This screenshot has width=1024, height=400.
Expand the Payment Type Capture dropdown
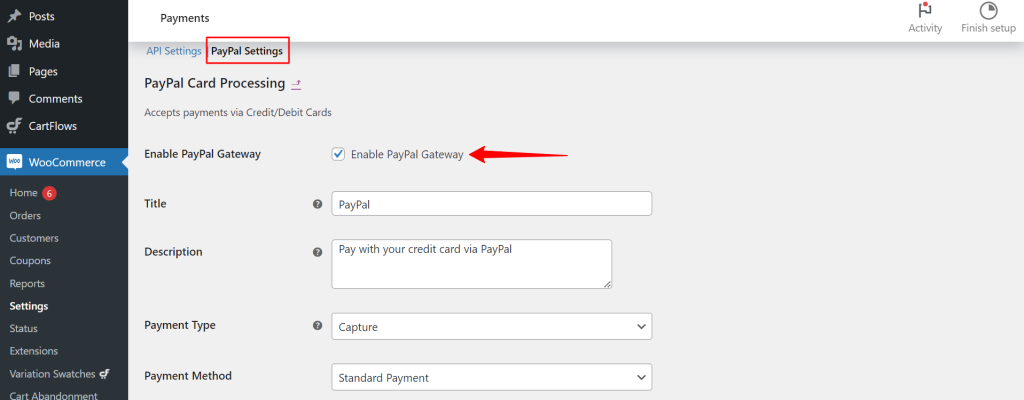(x=492, y=327)
